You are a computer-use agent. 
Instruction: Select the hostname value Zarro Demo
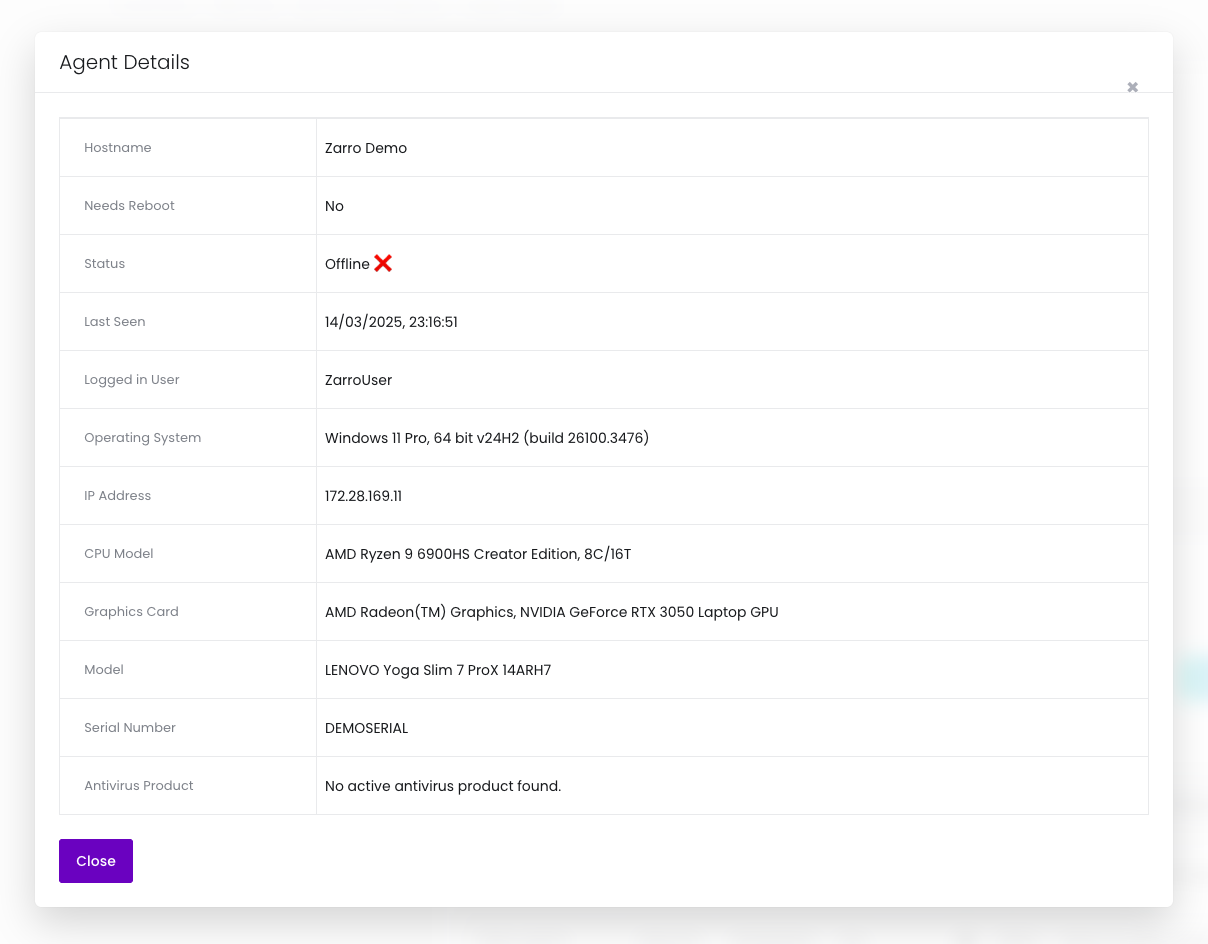(366, 148)
